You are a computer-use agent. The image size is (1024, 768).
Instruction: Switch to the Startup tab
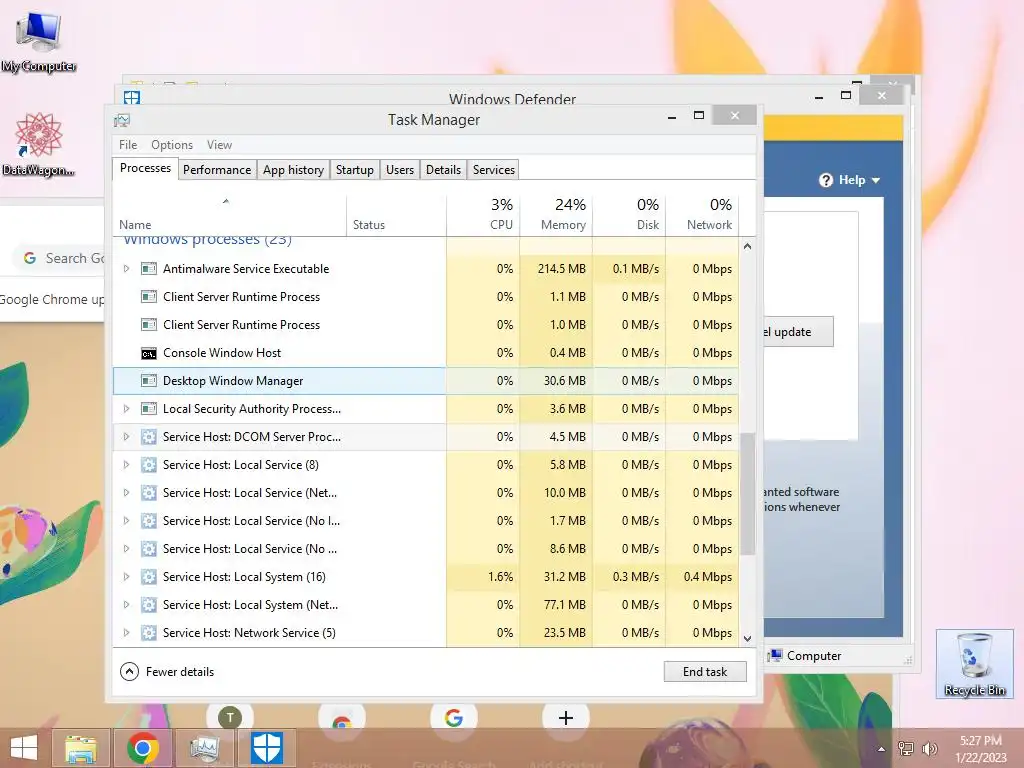[x=355, y=170]
